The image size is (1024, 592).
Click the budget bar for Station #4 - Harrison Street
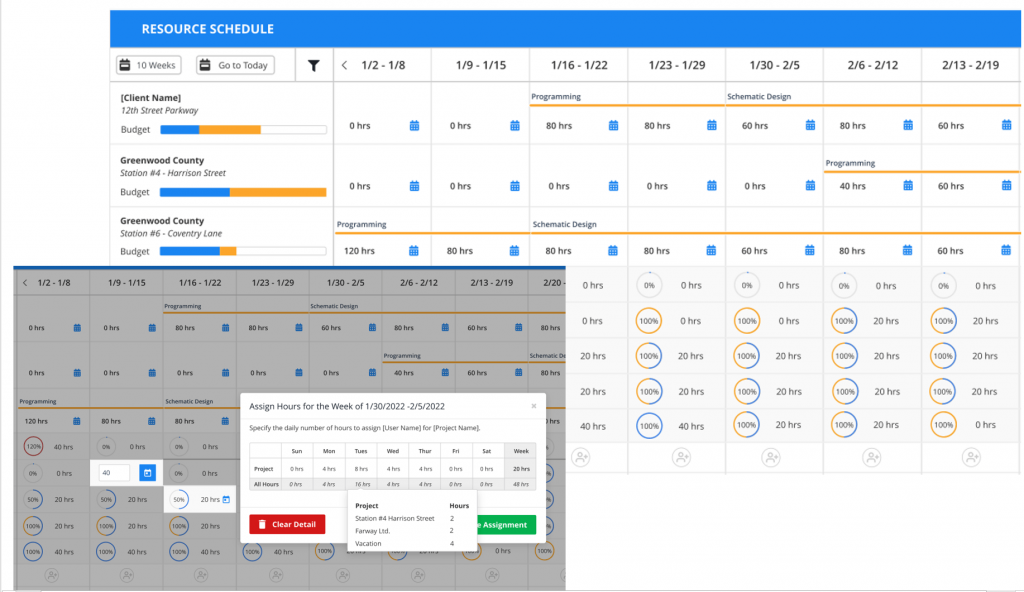coord(243,192)
